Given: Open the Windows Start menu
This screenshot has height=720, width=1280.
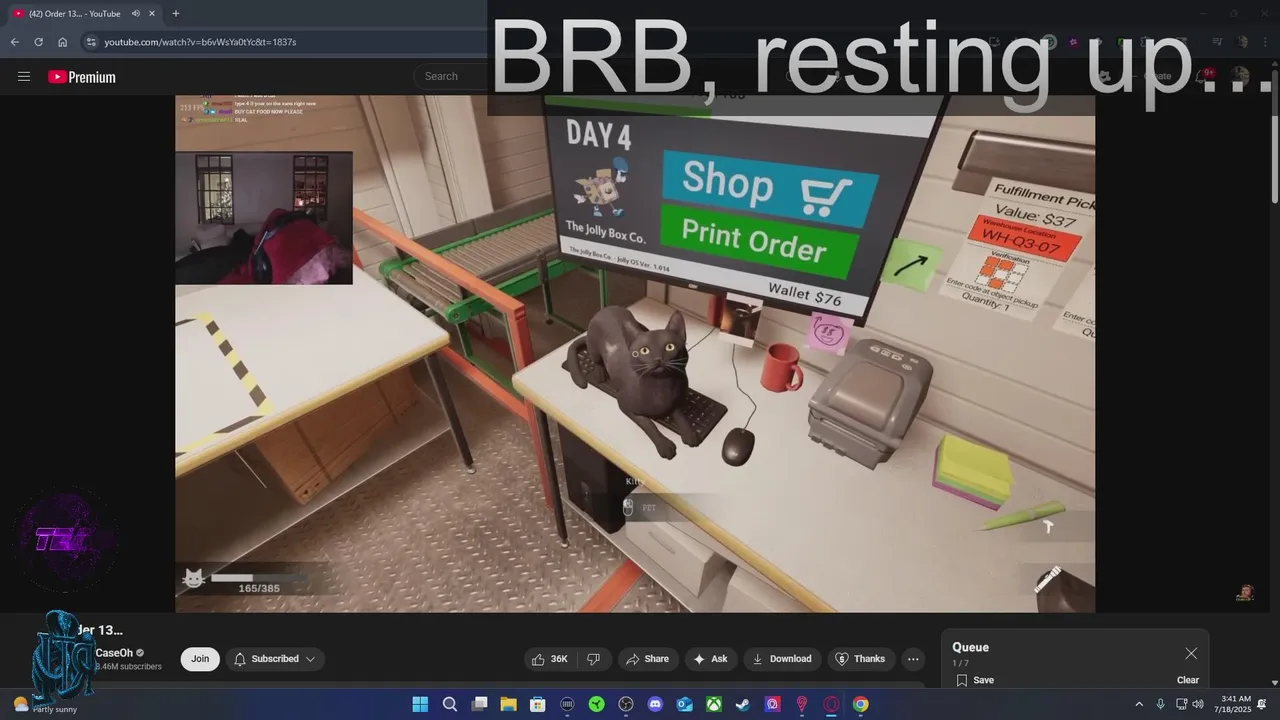Looking at the screenshot, I should [x=420, y=704].
